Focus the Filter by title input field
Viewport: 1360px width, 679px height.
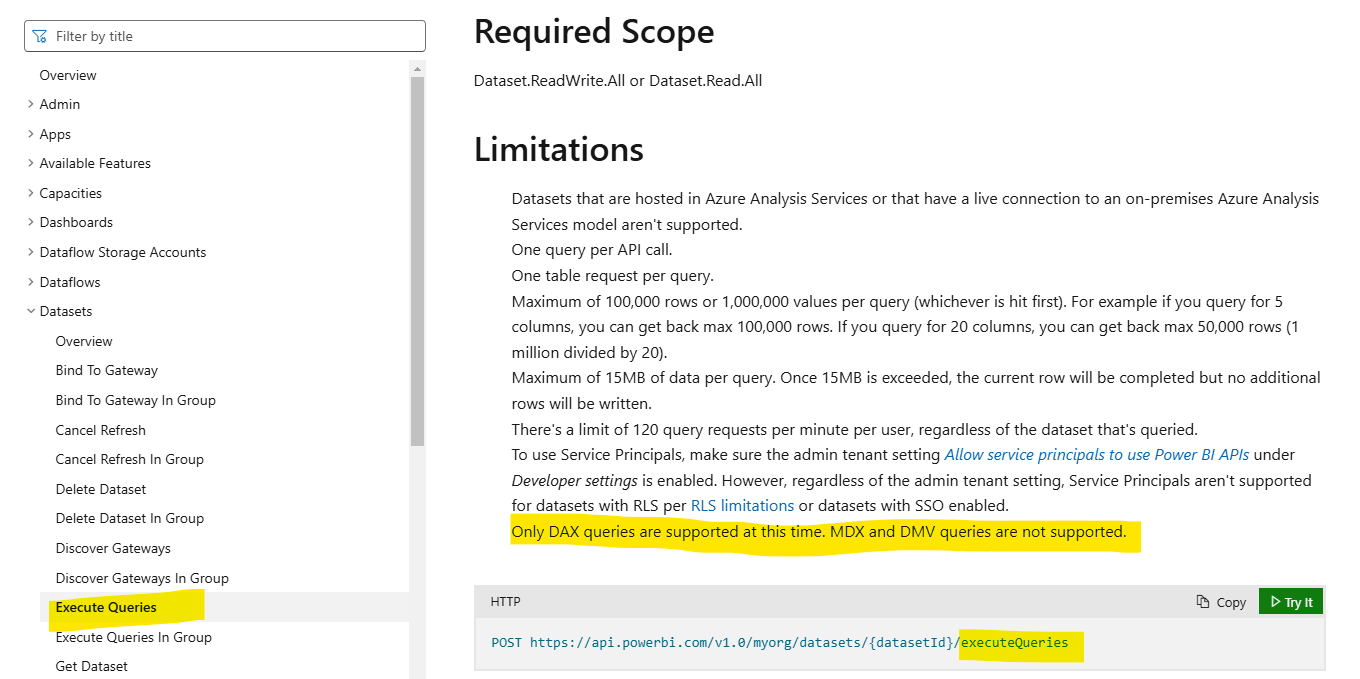(225, 36)
